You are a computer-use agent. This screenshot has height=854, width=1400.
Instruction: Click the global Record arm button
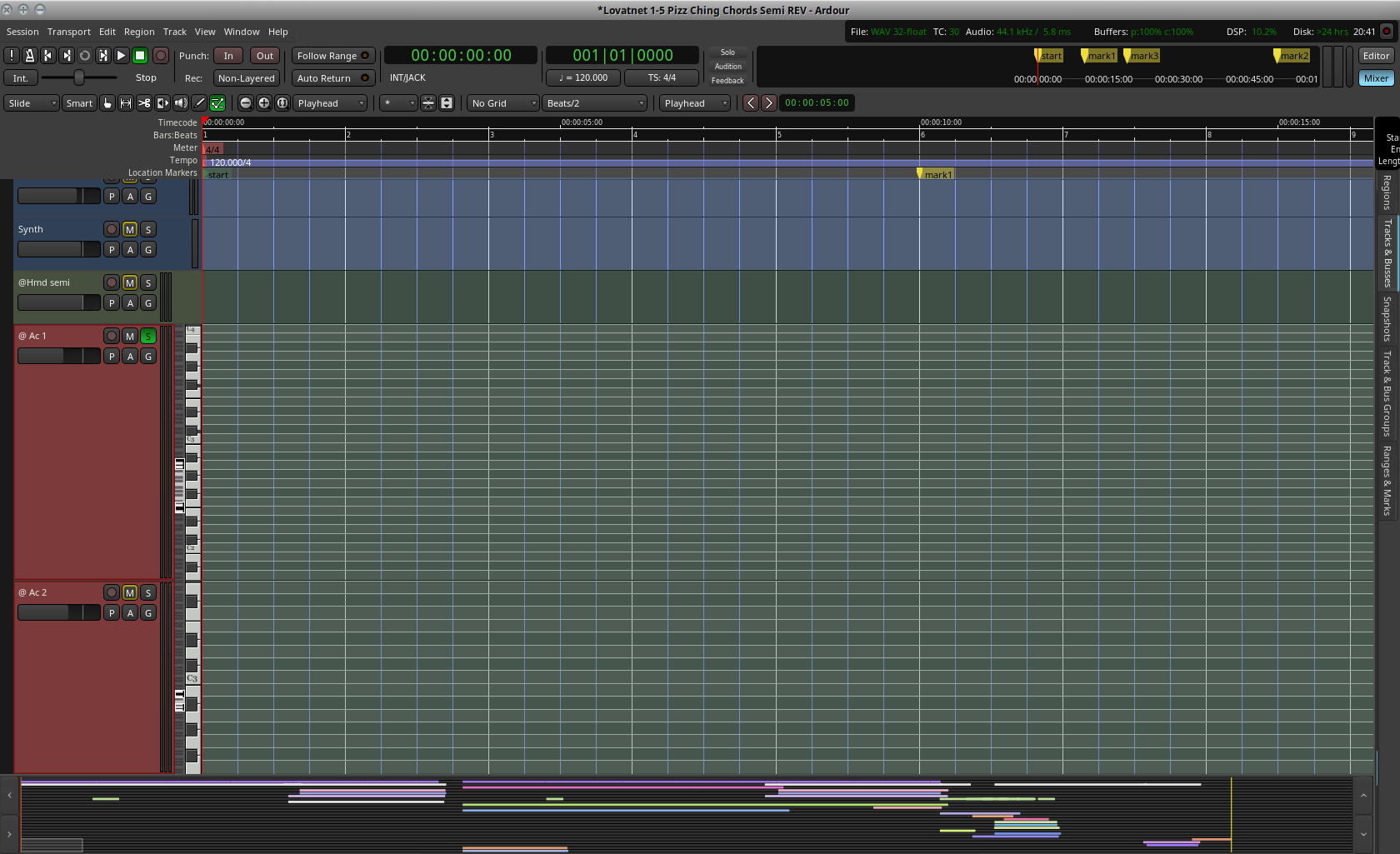point(161,56)
